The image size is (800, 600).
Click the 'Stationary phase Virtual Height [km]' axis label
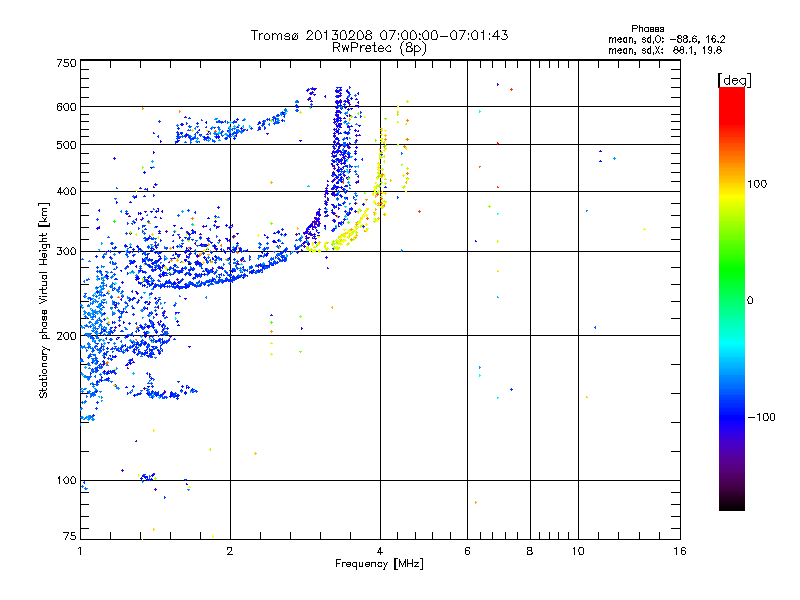point(44,300)
